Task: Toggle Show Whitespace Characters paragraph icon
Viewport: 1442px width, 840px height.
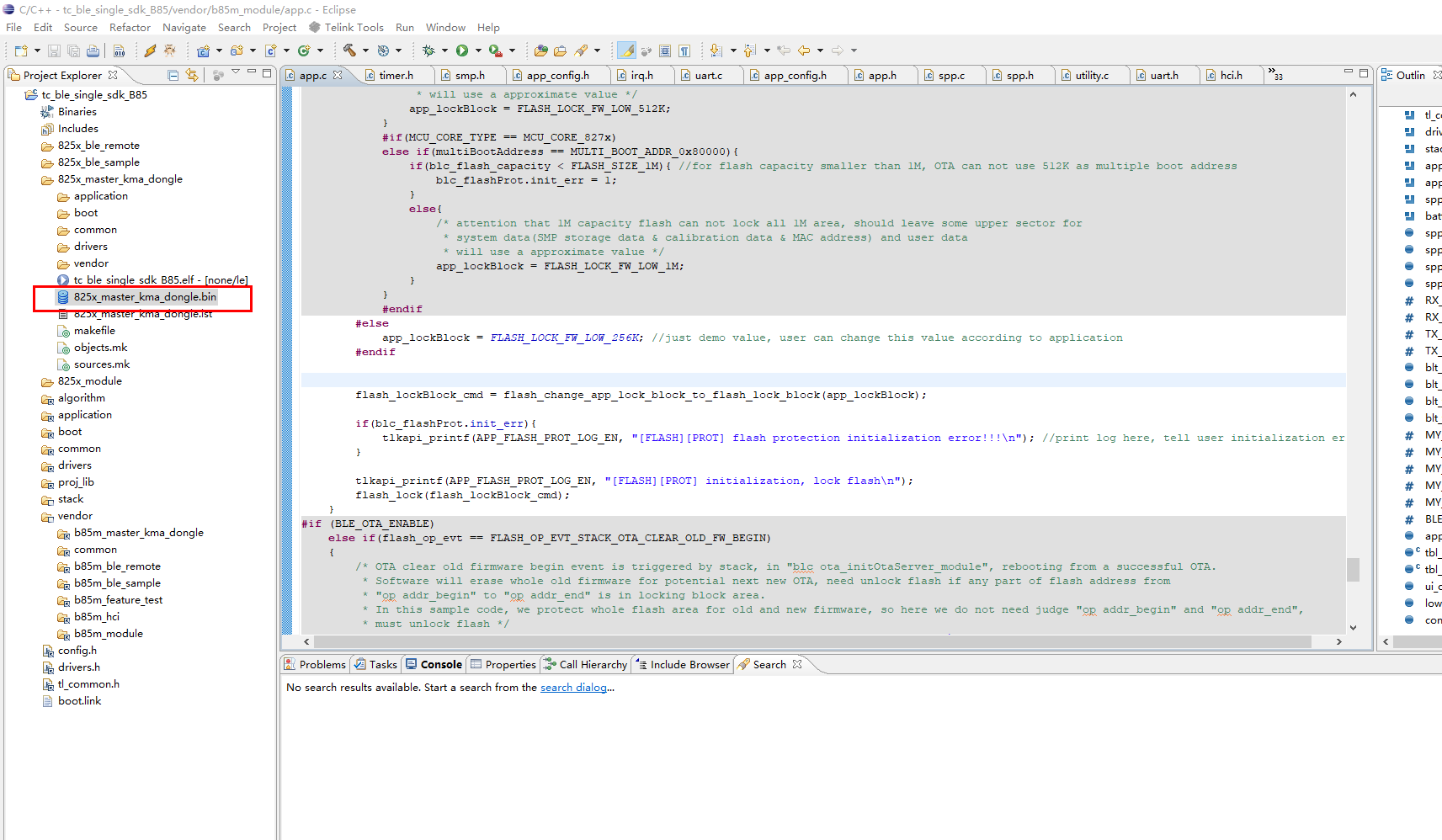Action: [684, 51]
